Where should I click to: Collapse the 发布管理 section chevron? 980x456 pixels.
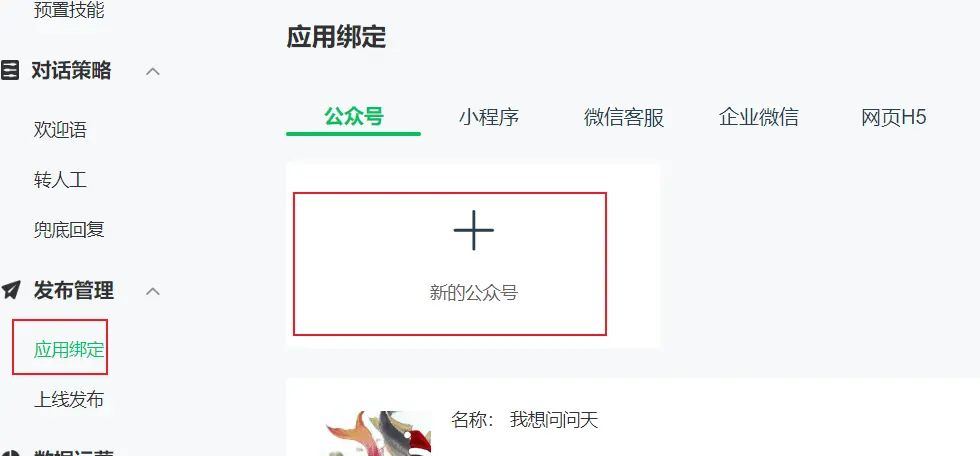coord(153,291)
